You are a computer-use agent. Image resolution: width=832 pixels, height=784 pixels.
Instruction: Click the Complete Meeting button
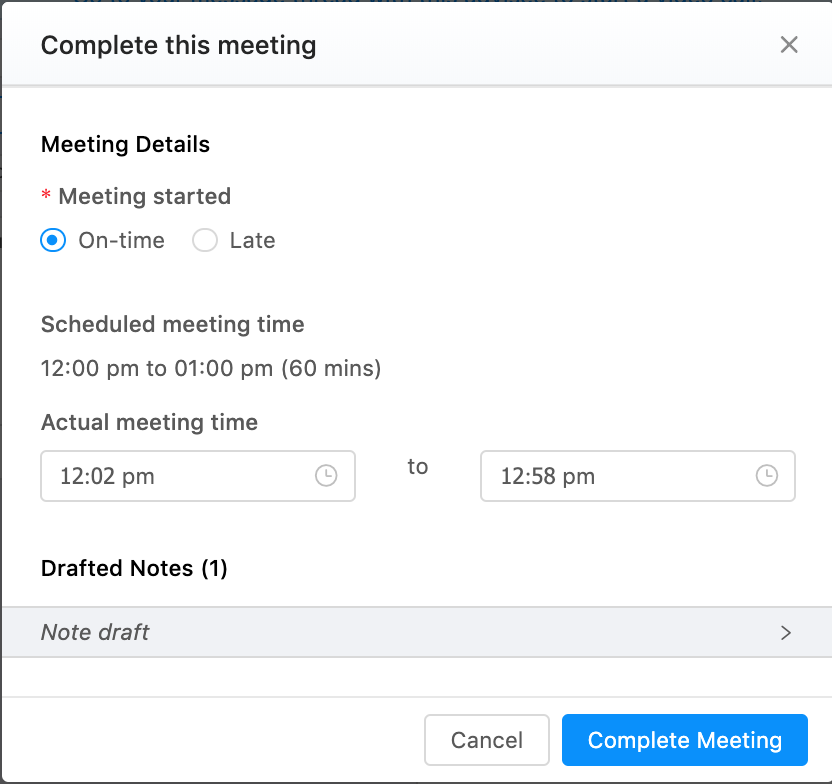[684, 740]
